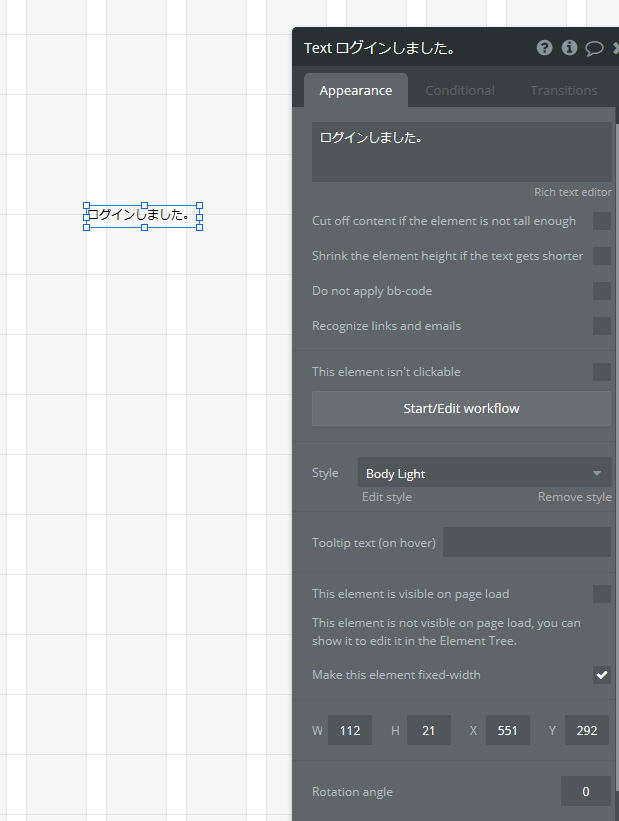Close the Text property editor panel
619x821 pixels.
[615, 48]
